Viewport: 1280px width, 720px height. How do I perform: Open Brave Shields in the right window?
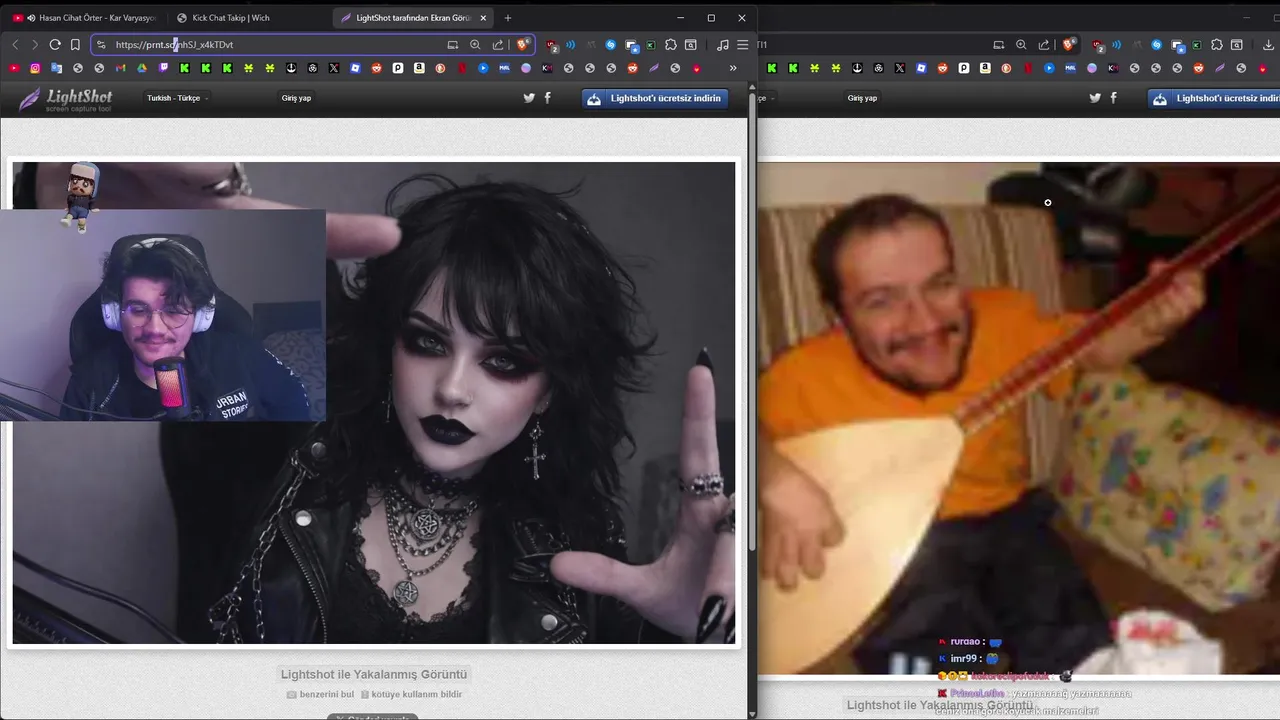[x=1068, y=44]
